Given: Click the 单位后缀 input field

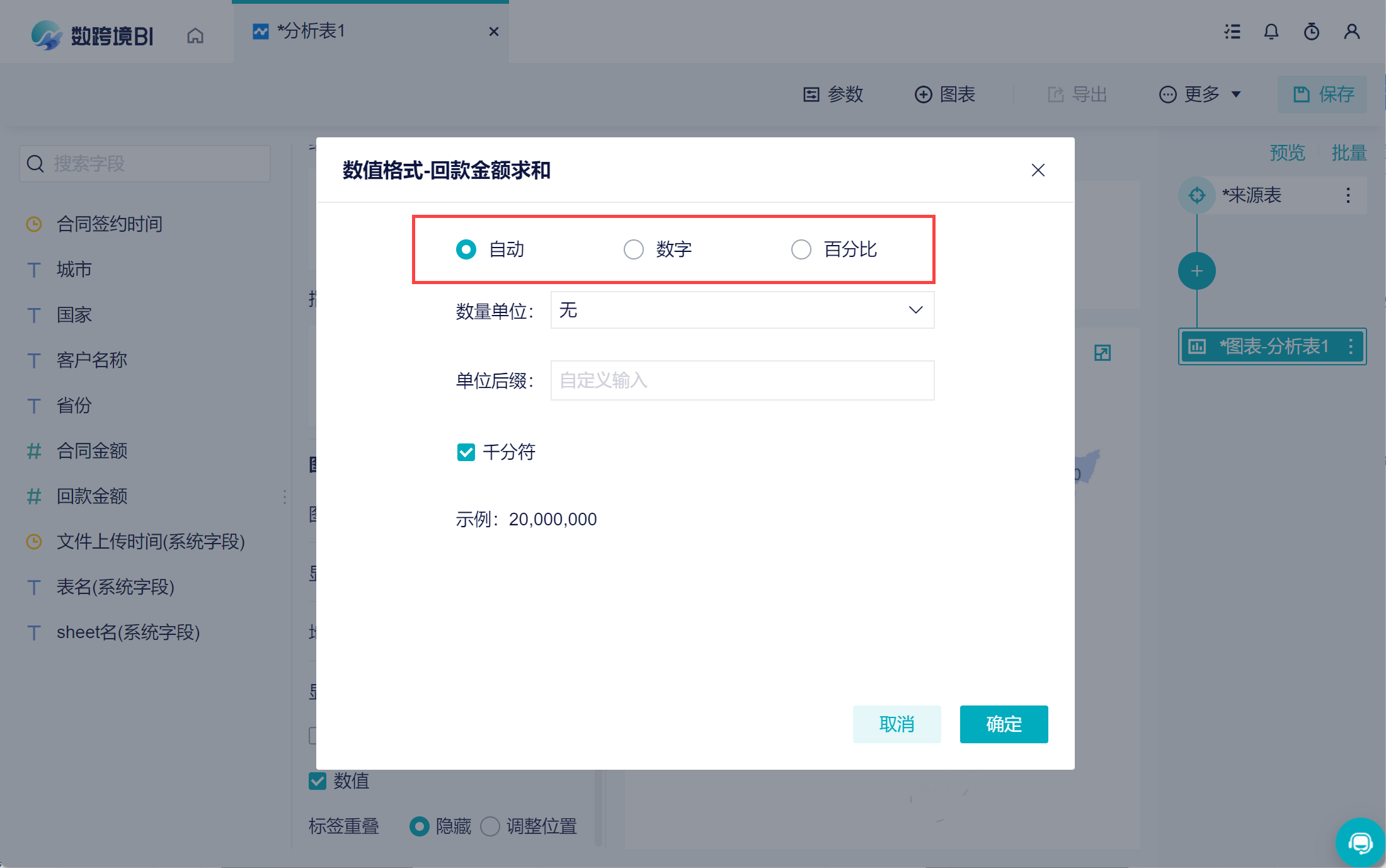Looking at the screenshot, I should [x=742, y=380].
